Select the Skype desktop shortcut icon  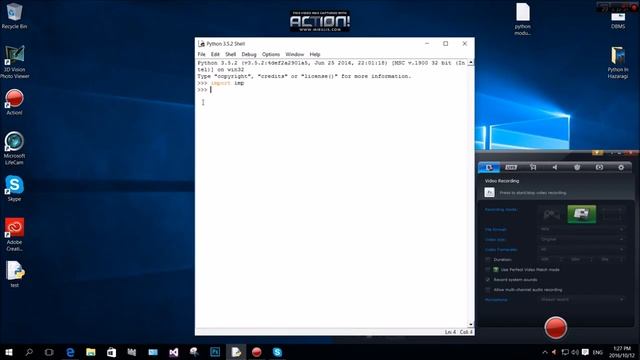tap(14, 188)
